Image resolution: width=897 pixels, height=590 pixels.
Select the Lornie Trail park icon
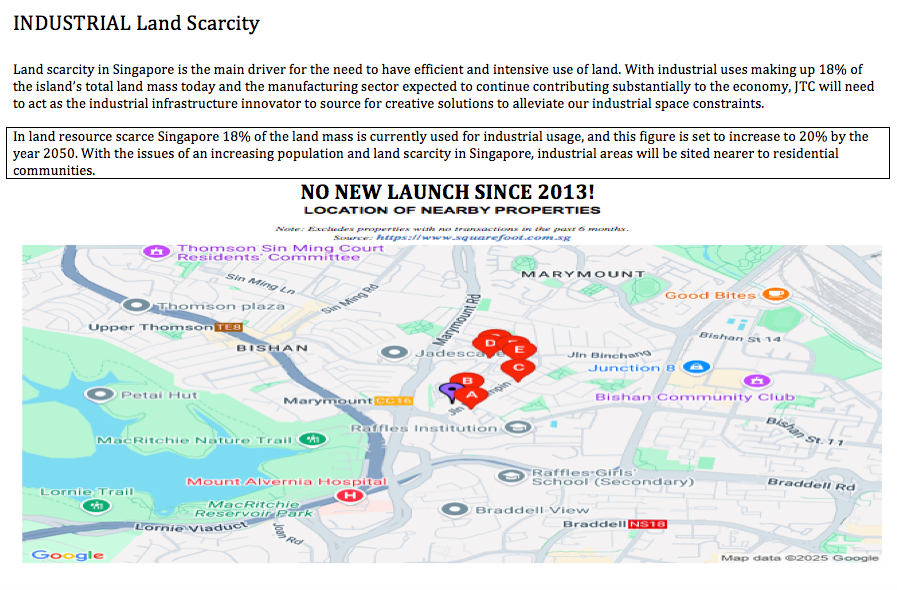95,505
